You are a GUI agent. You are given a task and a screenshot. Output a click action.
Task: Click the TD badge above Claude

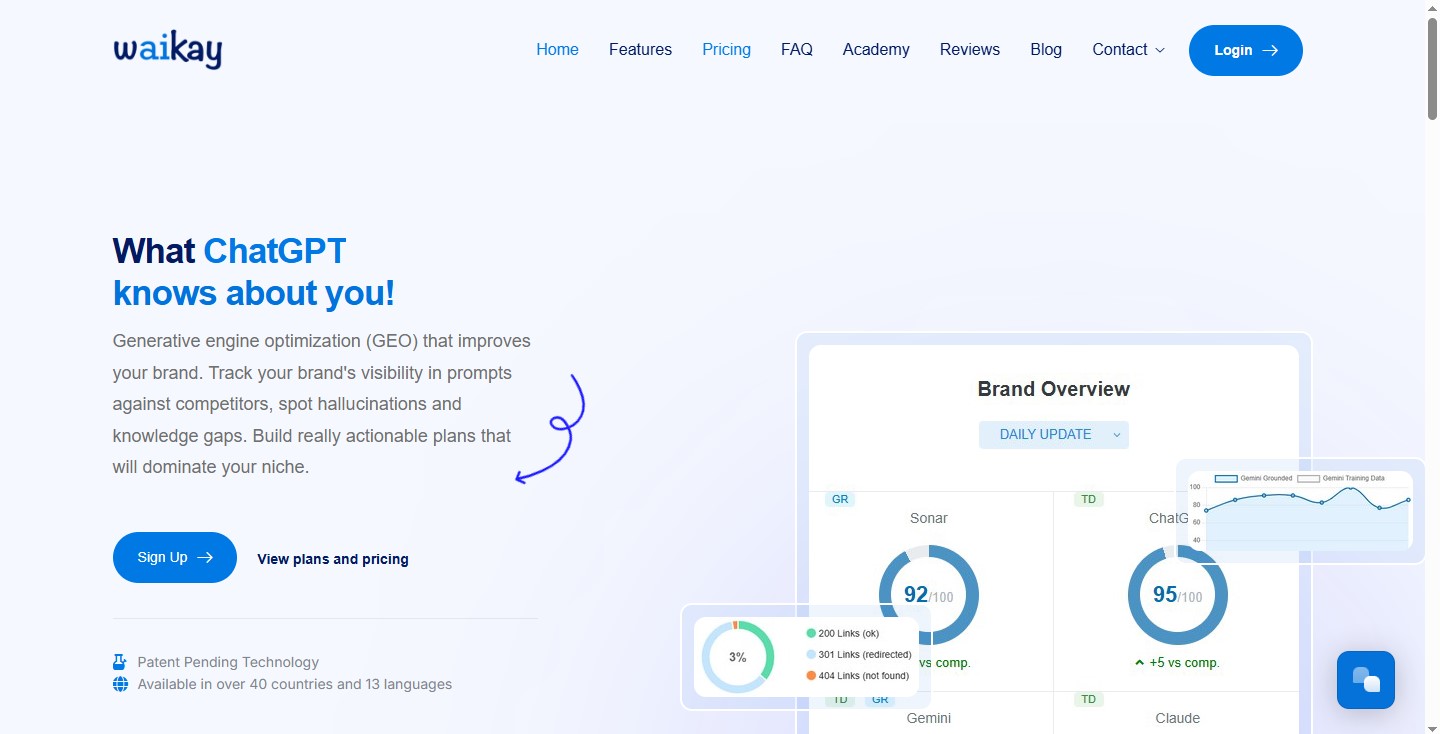[x=1088, y=699]
